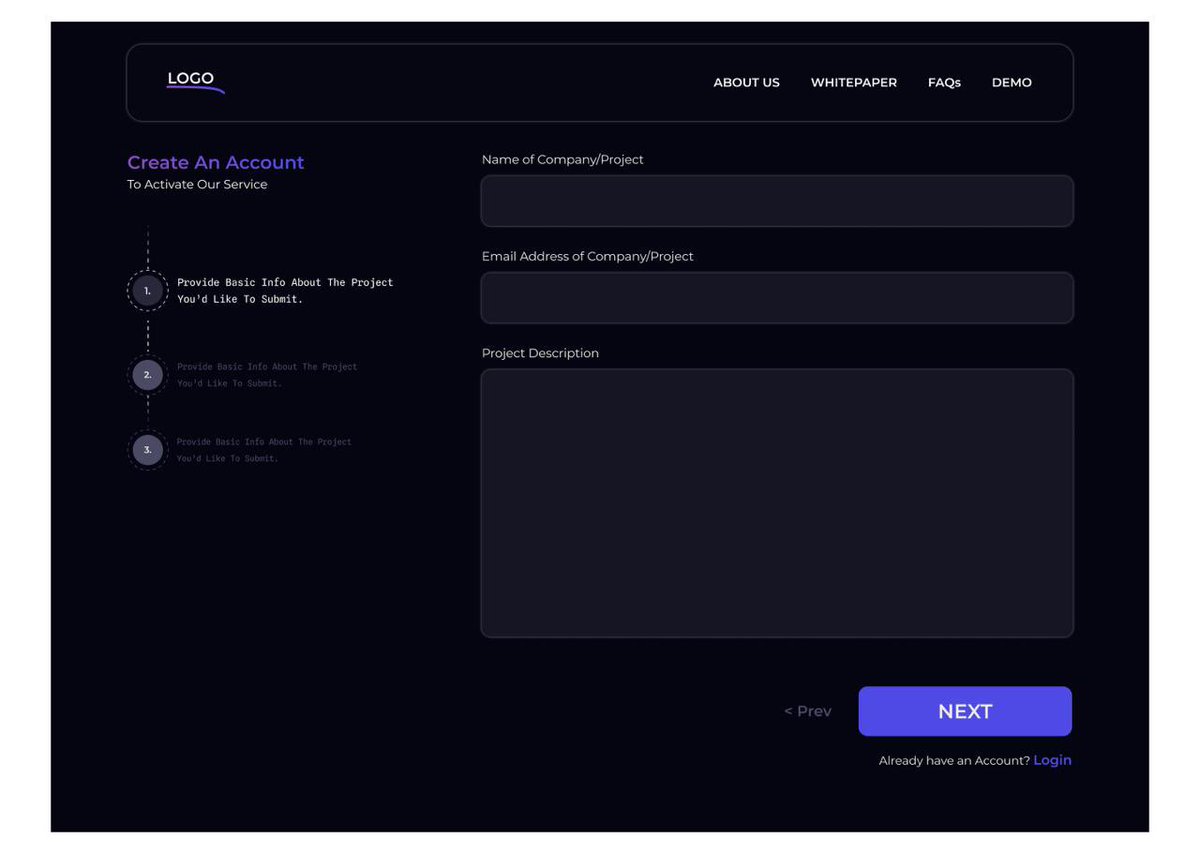Screen dimensions: 1200x853
Task: Click the NEXT button
Action: point(965,711)
